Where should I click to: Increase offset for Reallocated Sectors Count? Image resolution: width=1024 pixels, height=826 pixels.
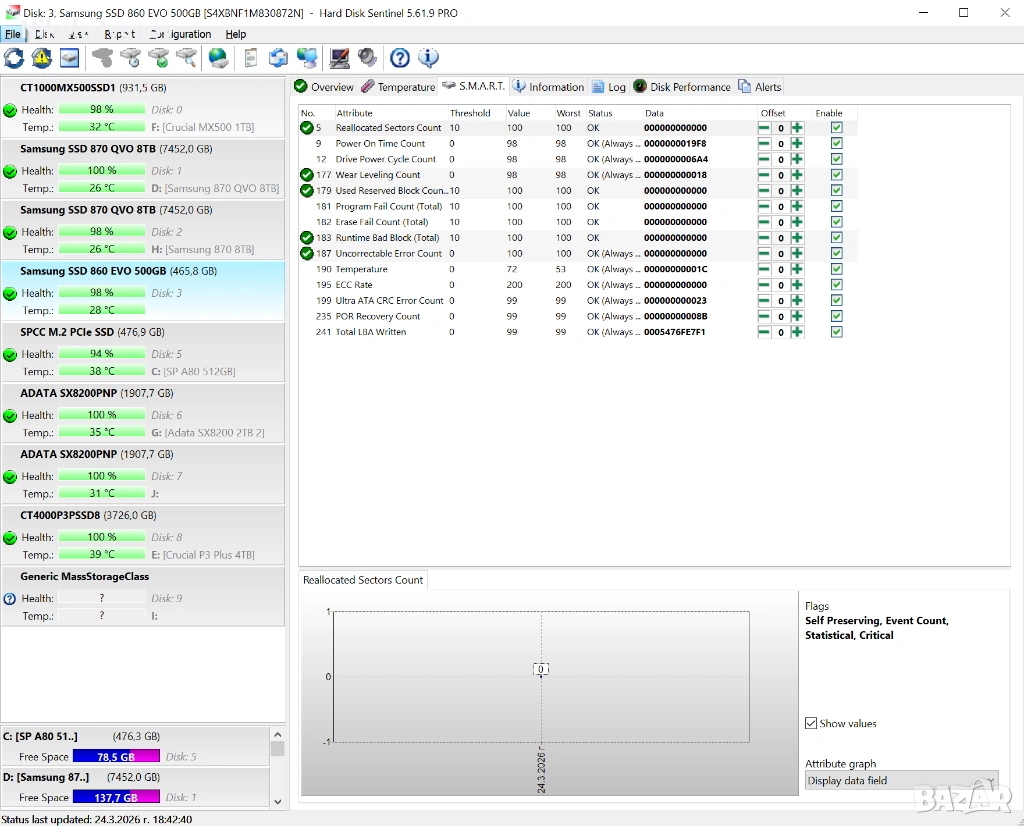tap(797, 128)
